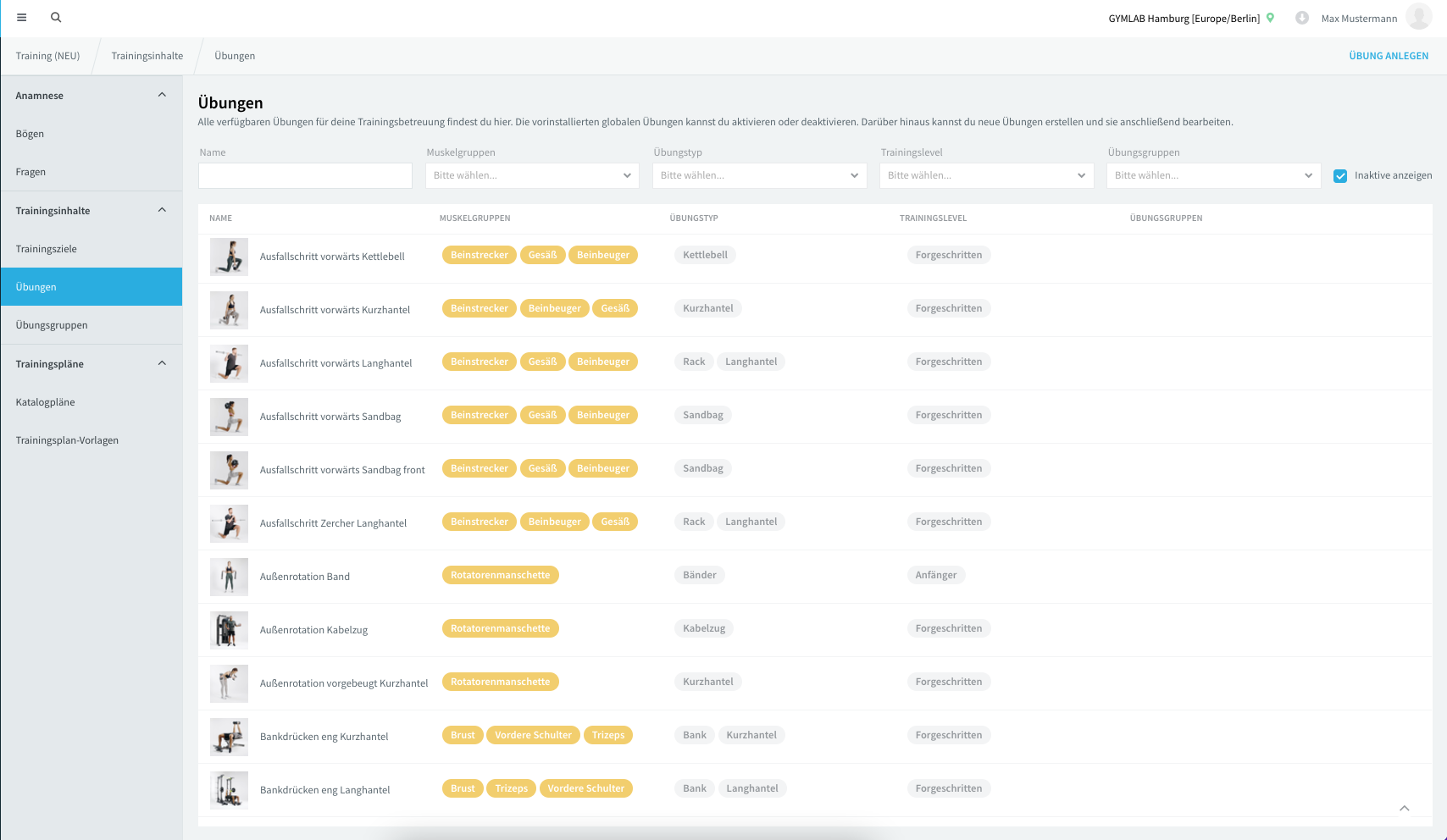Screen dimensions: 1447x840
Task: Sort by the NAME column header
Action: click(x=220, y=218)
